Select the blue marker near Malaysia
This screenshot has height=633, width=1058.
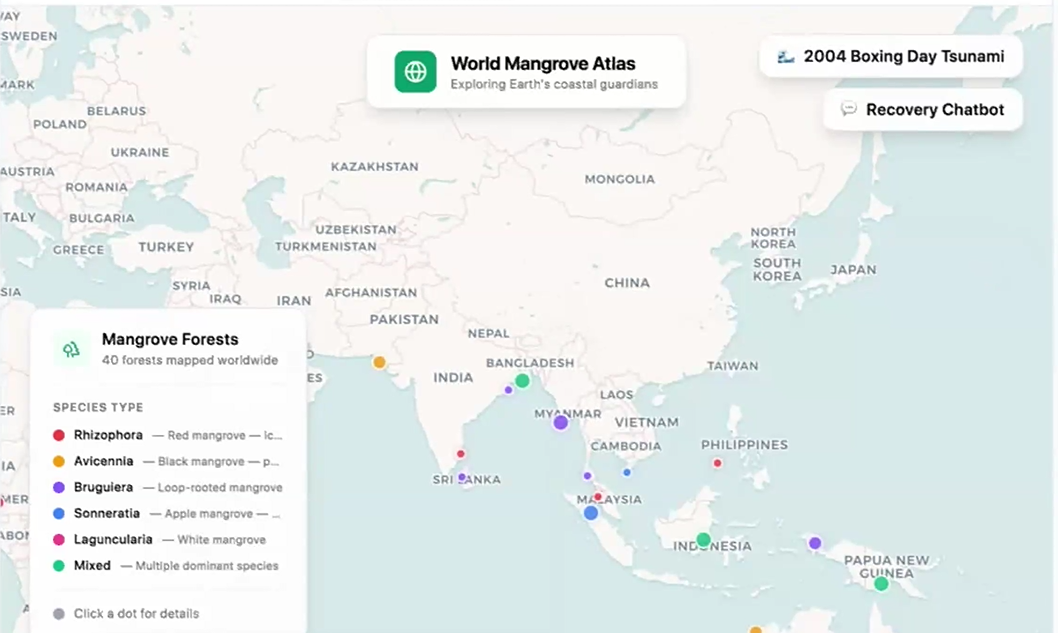[x=590, y=513]
